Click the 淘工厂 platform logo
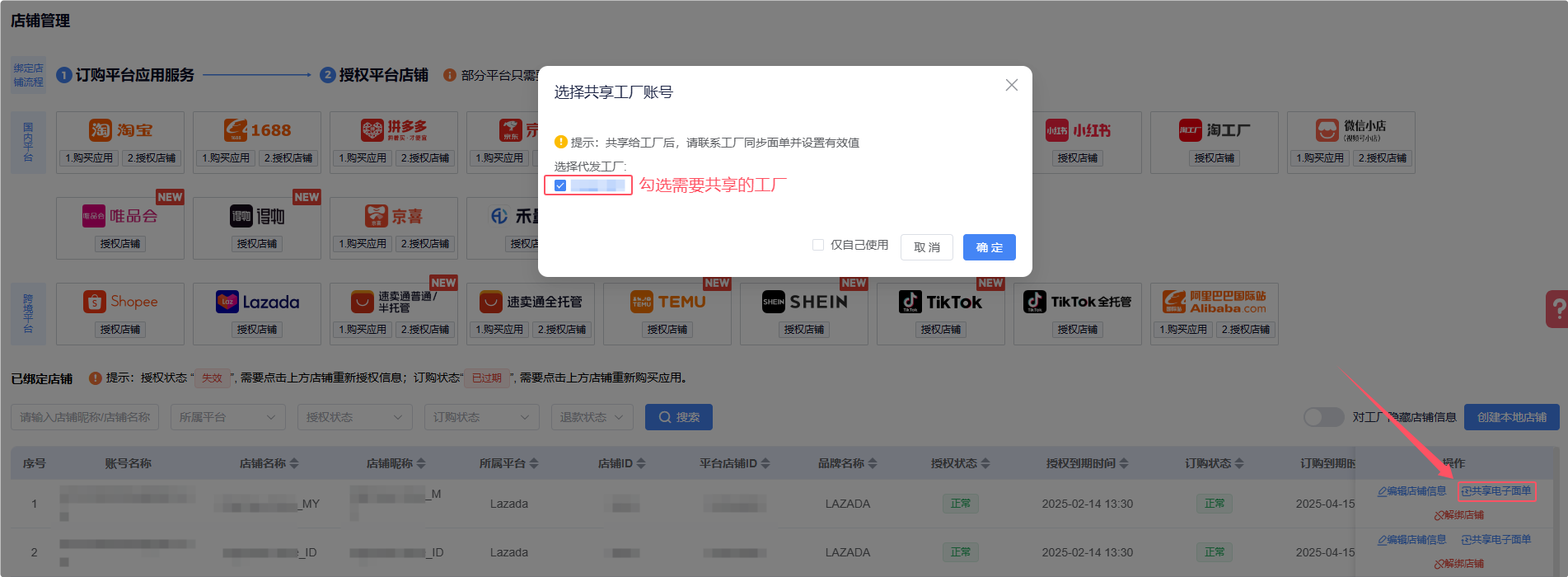The image size is (1568, 577). [1215, 130]
